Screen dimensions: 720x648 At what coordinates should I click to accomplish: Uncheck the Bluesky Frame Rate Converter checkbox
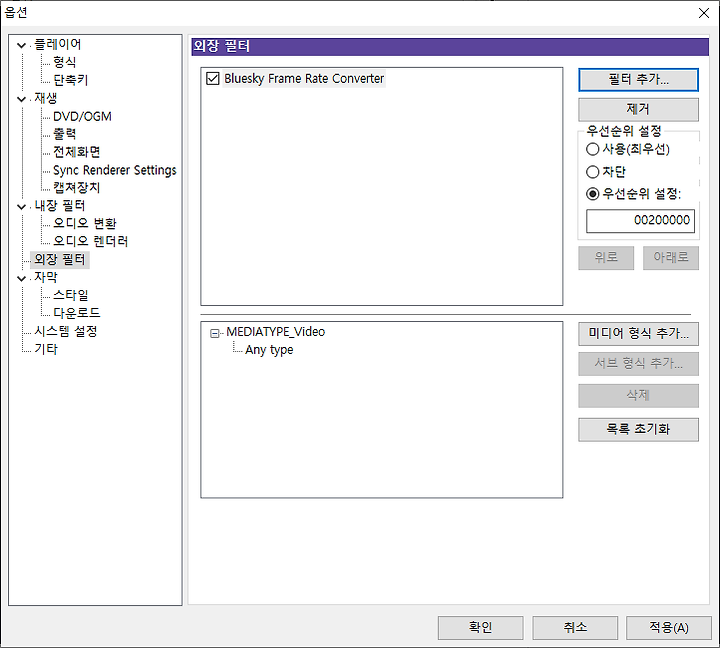click(213, 79)
